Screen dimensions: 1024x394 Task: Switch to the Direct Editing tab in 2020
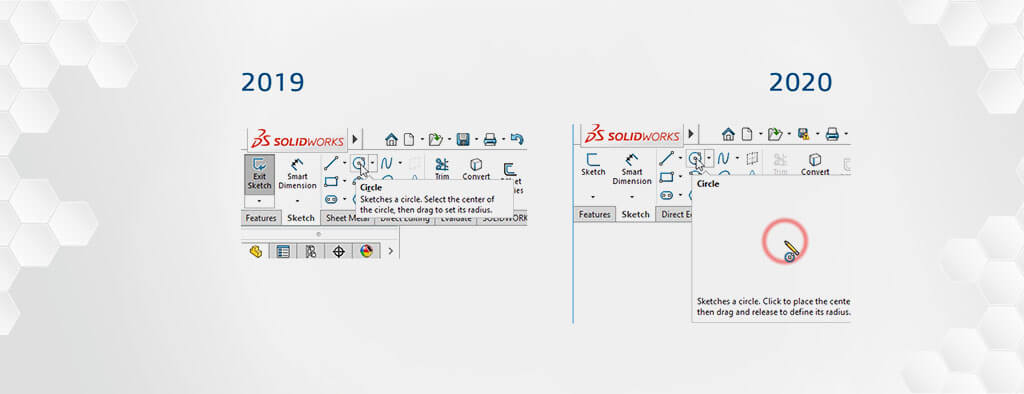675,214
